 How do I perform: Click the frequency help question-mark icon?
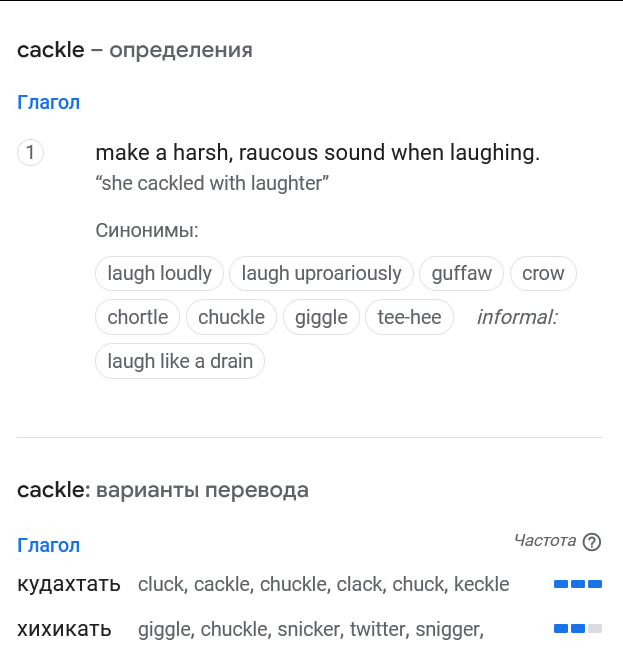point(592,542)
